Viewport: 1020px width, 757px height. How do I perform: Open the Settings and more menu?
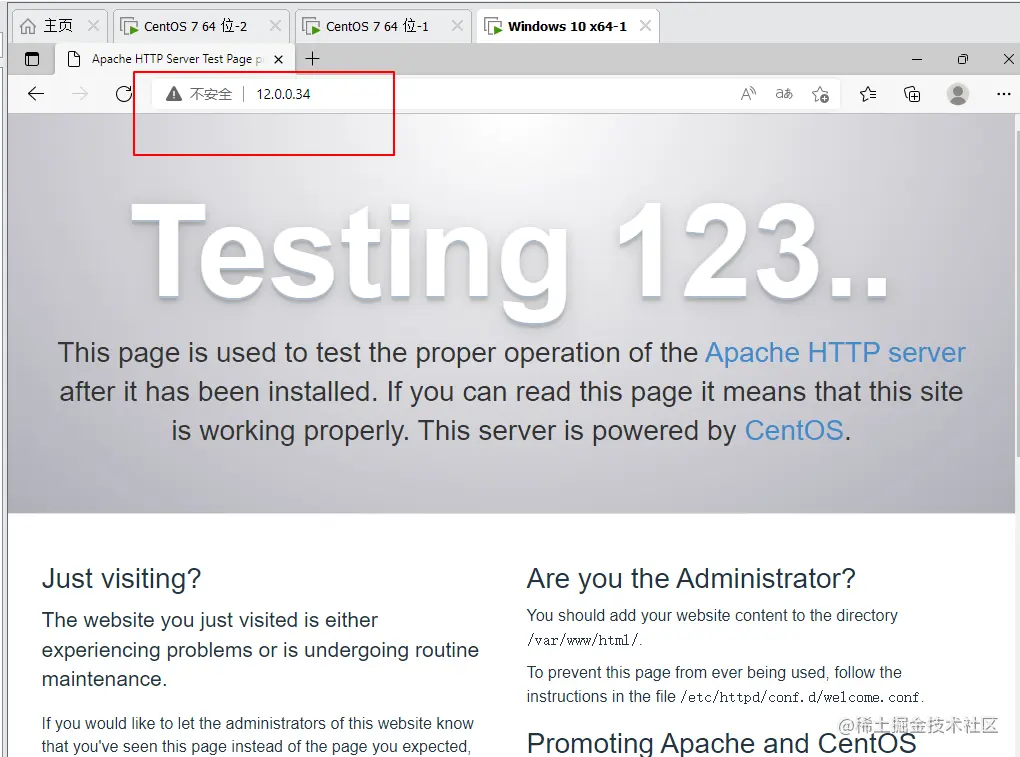pos(1004,94)
